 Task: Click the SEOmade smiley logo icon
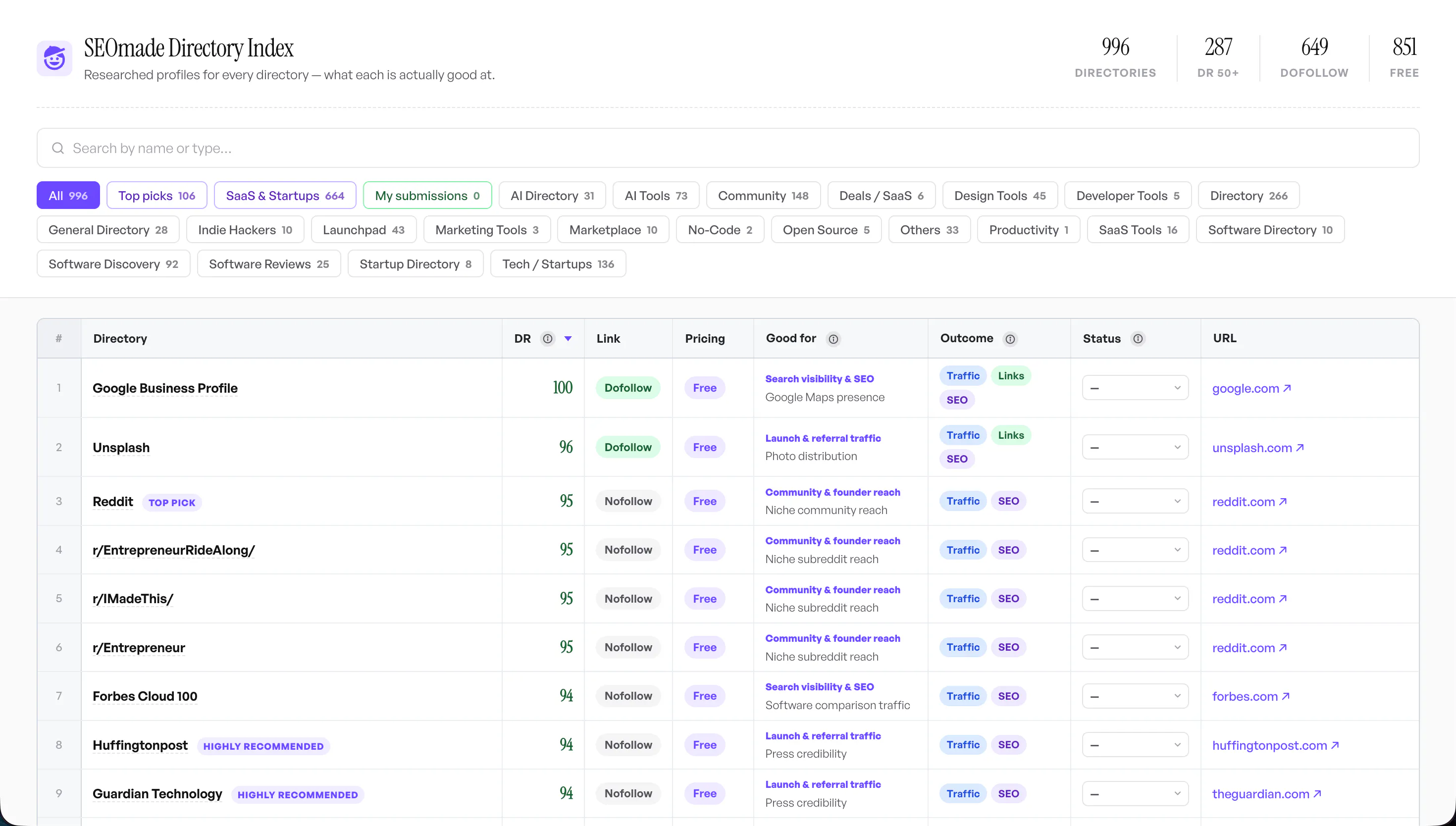point(54,58)
